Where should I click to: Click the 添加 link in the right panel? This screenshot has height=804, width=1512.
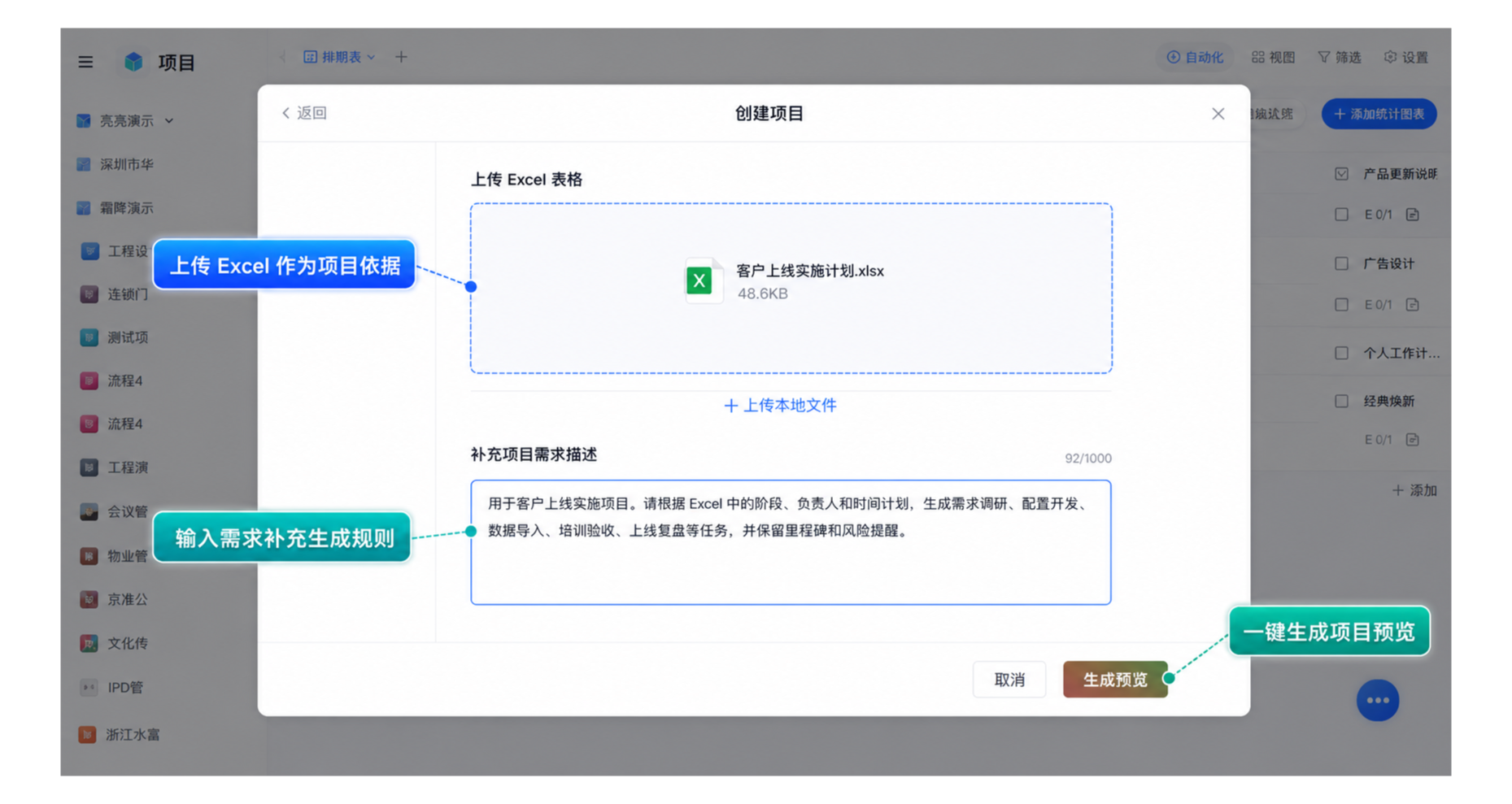point(1414,490)
